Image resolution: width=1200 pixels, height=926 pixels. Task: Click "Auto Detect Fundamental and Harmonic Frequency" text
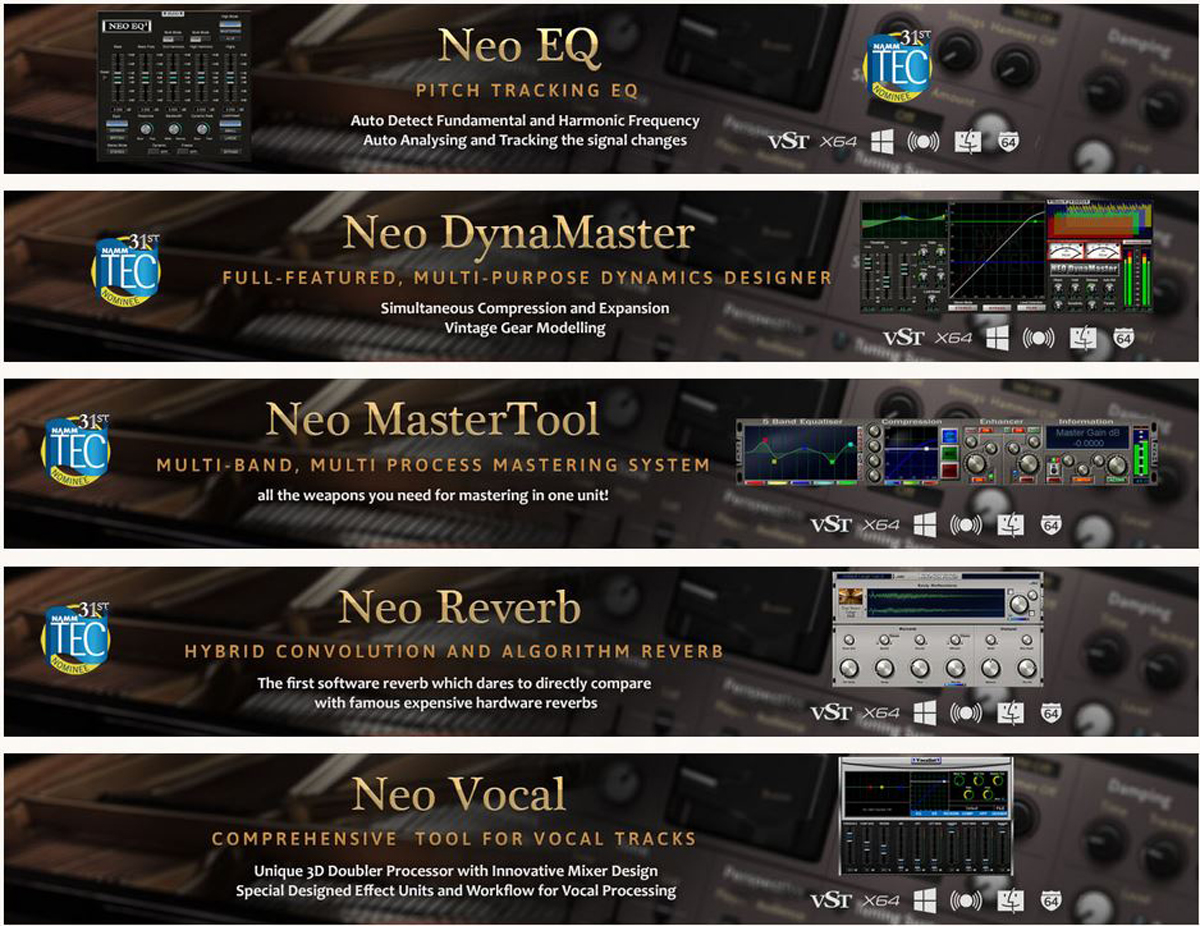pos(525,120)
